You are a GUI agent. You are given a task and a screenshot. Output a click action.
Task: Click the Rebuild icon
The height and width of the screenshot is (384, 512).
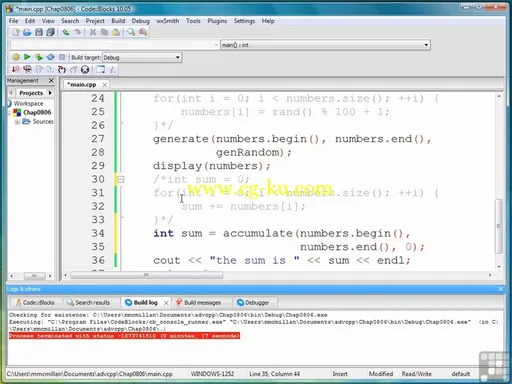pyautogui.click(x=51, y=57)
